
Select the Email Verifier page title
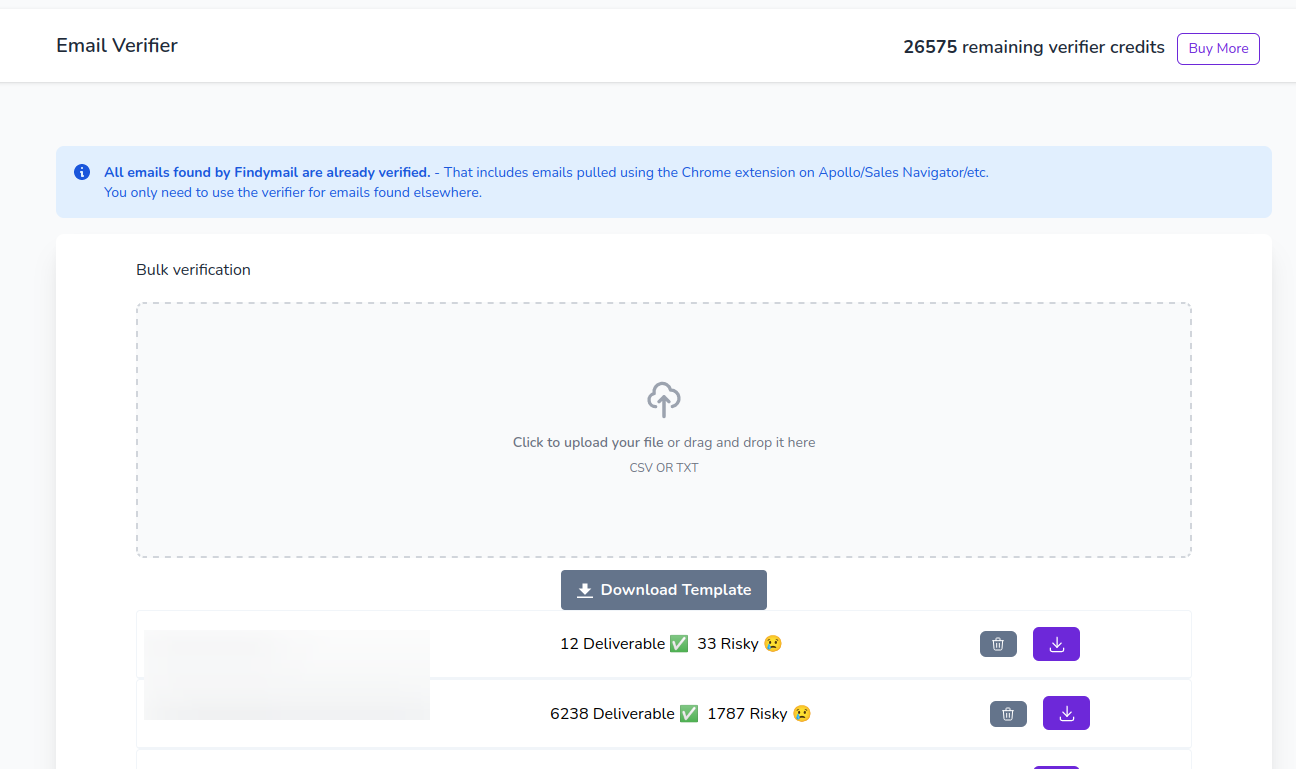click(117, 45)
